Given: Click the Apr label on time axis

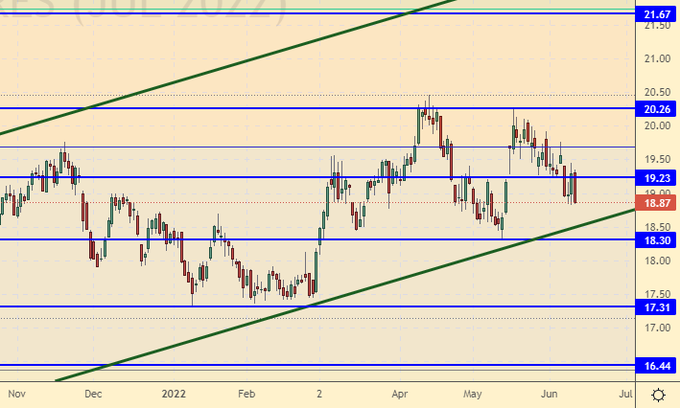Looking at the screenshot, I should [398, 394].
